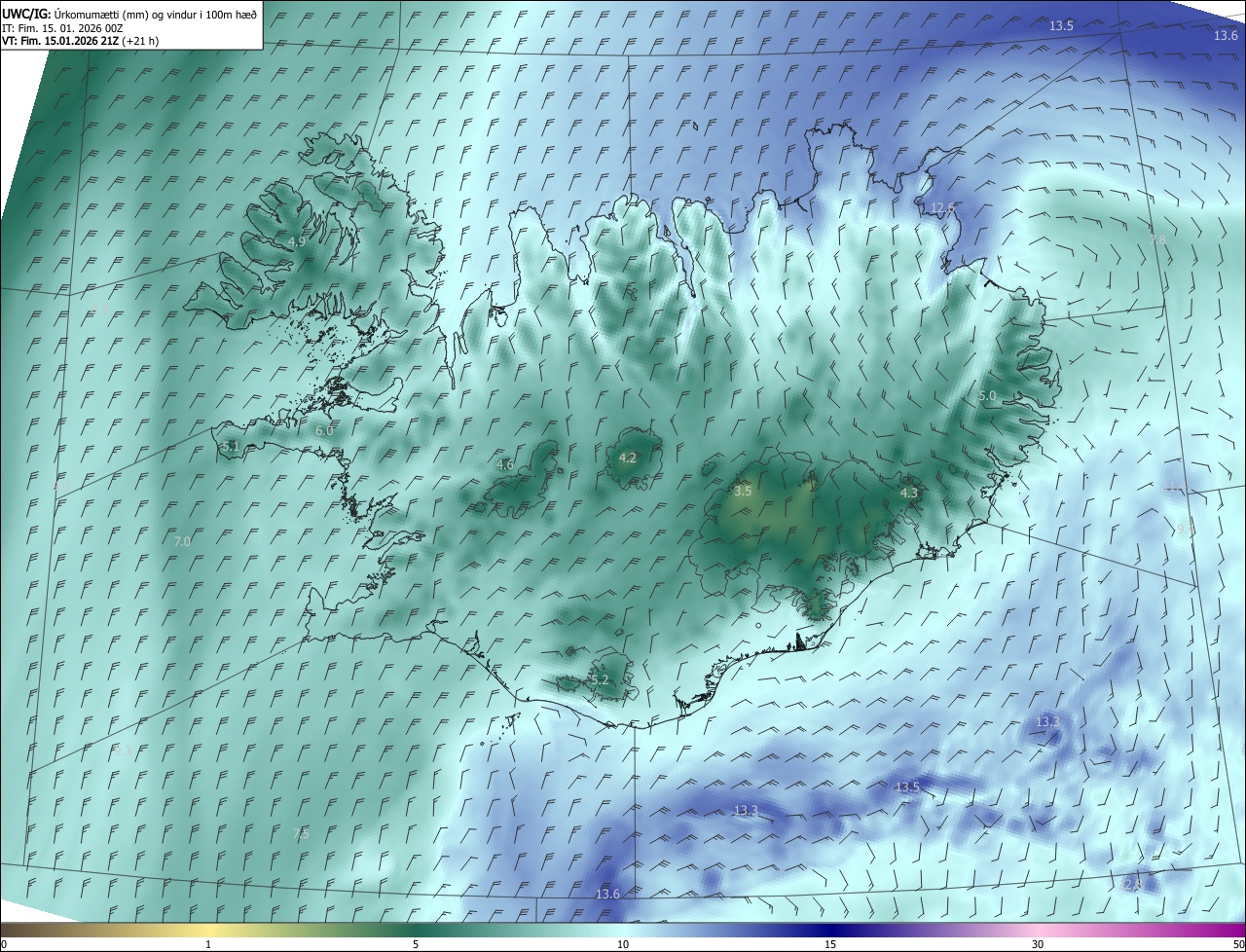Screen dimensions: 1246x952
Task: Click the map value label 5.0
Action: point(986,395)
